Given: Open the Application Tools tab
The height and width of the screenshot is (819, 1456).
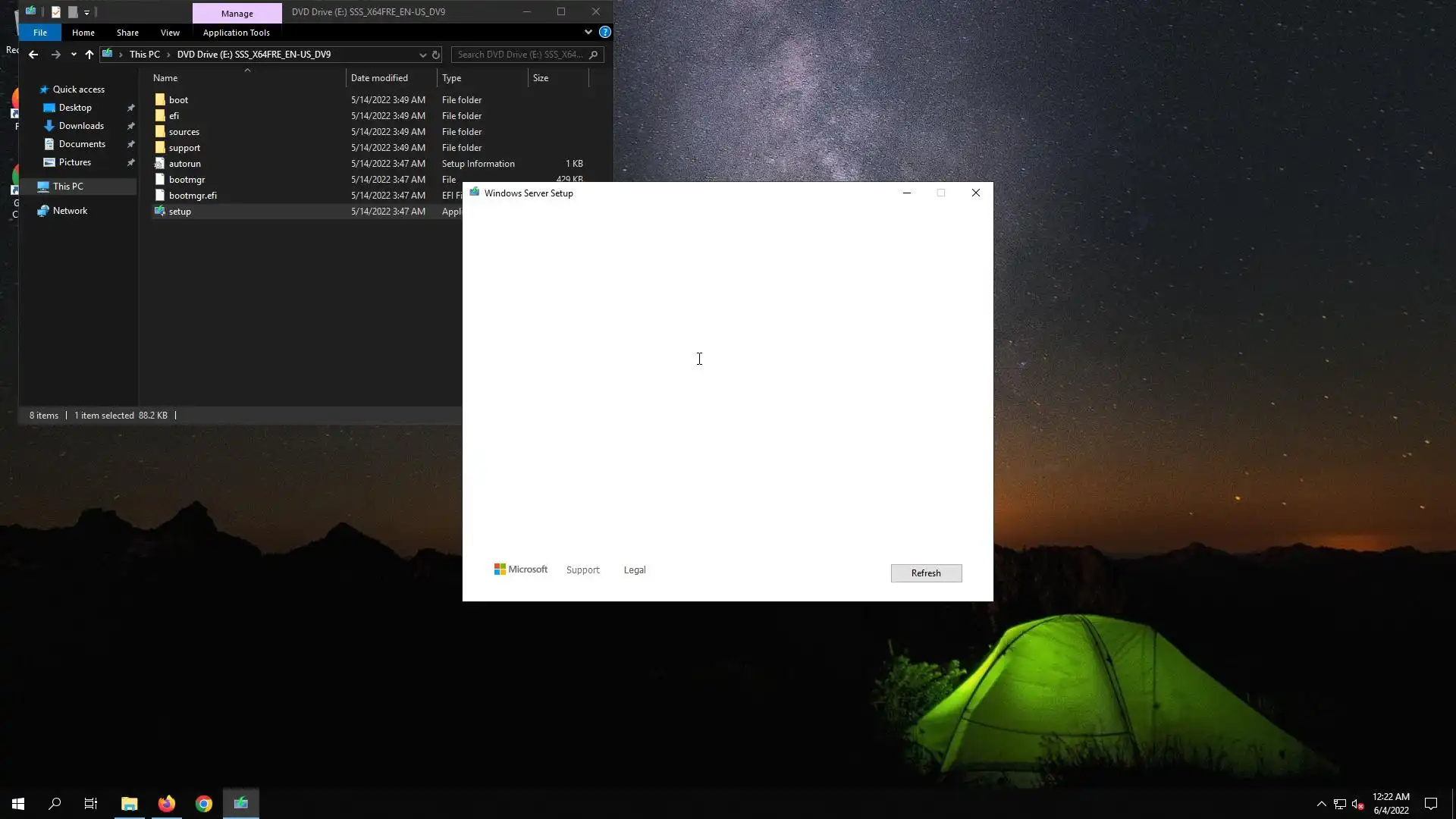Looking at the screenshot, I should [x=236, y=33].
